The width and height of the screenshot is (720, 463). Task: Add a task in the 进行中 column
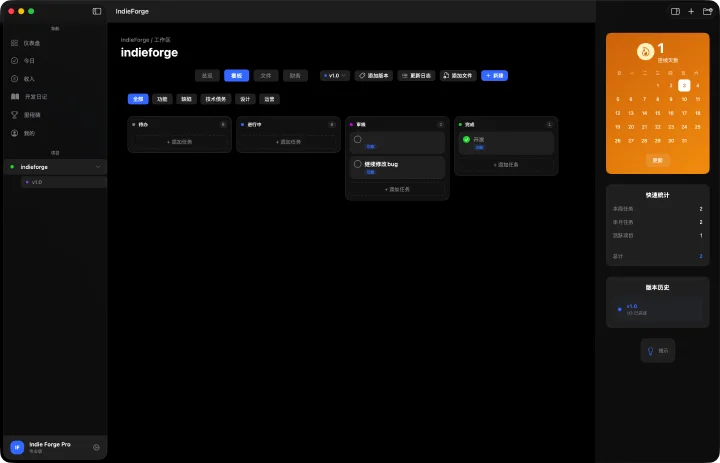pyautogui.click(x=288, y=142)
